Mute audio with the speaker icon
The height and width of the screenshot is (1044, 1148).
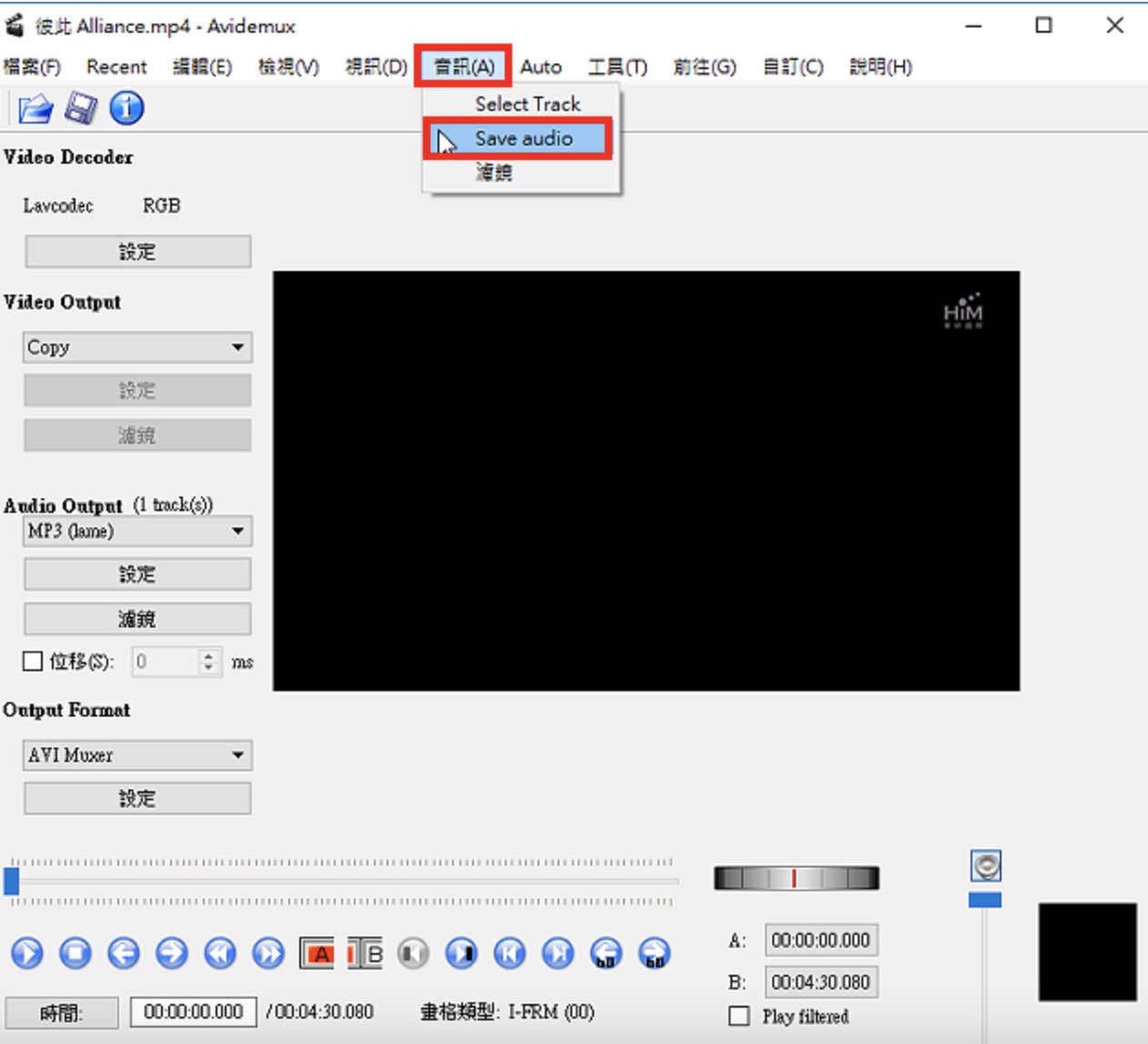(x=986, y=866)
